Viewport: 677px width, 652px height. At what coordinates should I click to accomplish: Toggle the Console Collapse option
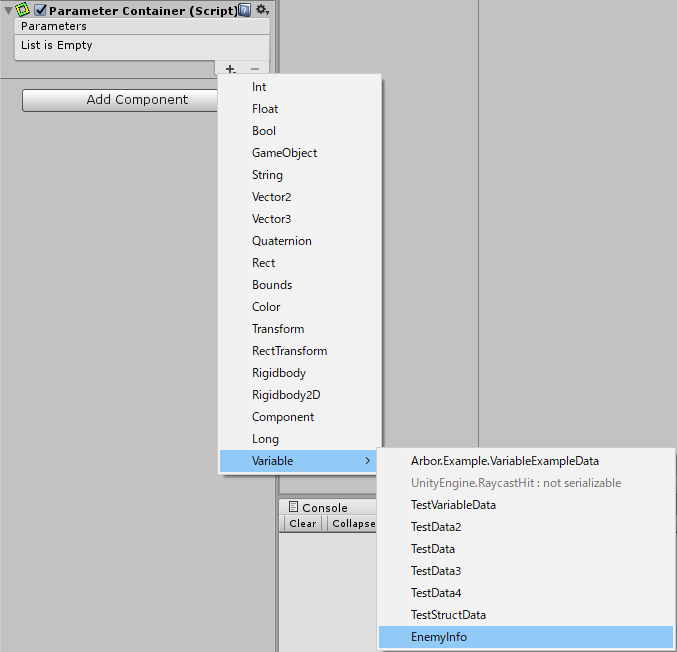353,524
